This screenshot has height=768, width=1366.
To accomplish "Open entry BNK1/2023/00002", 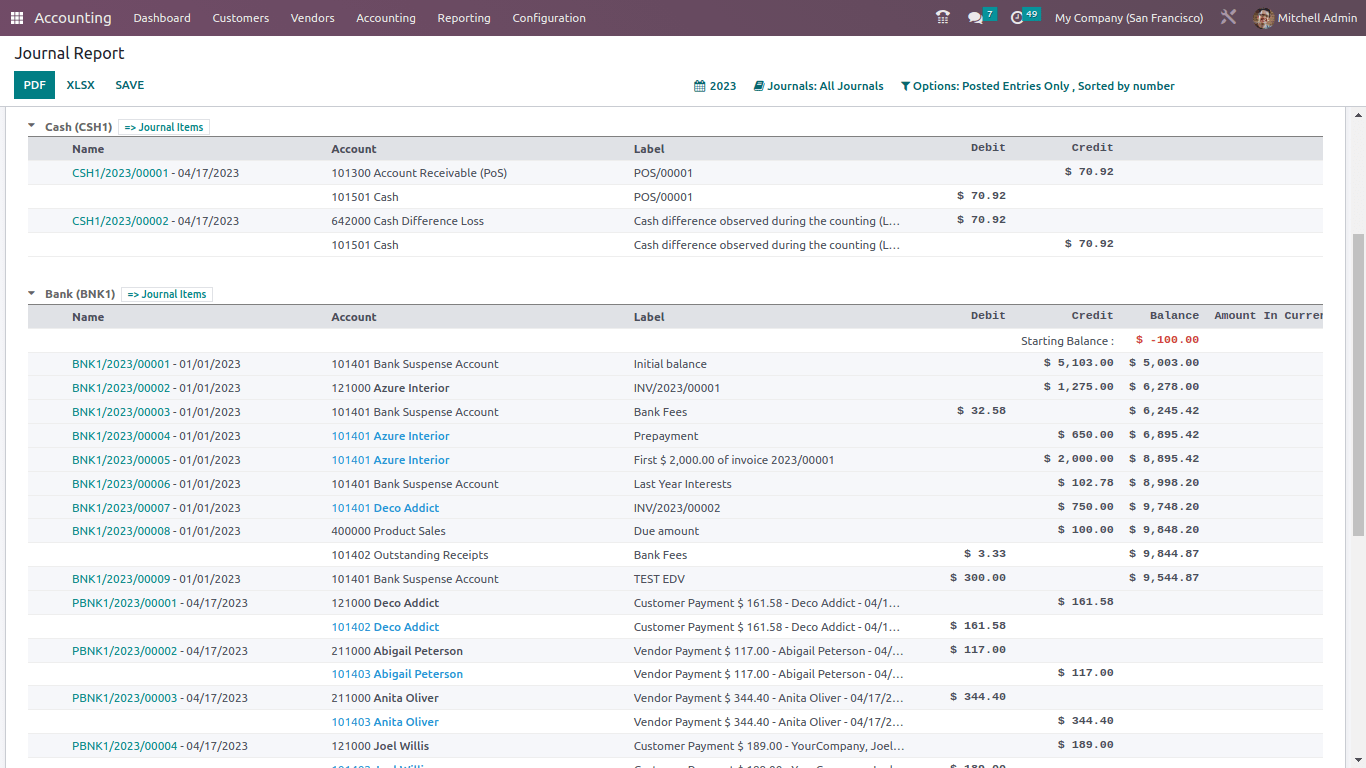I will (121, 388).
